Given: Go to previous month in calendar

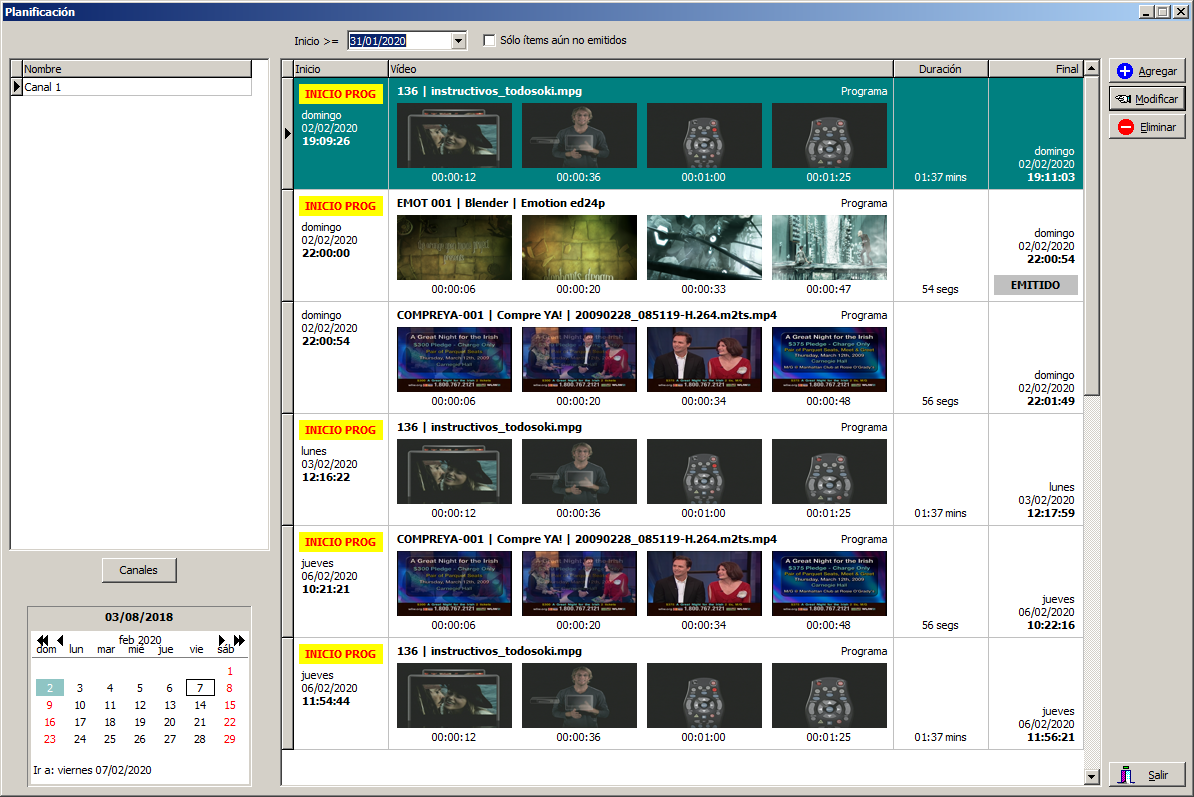Looking at the screenshot, I should (x=60, y=640).
